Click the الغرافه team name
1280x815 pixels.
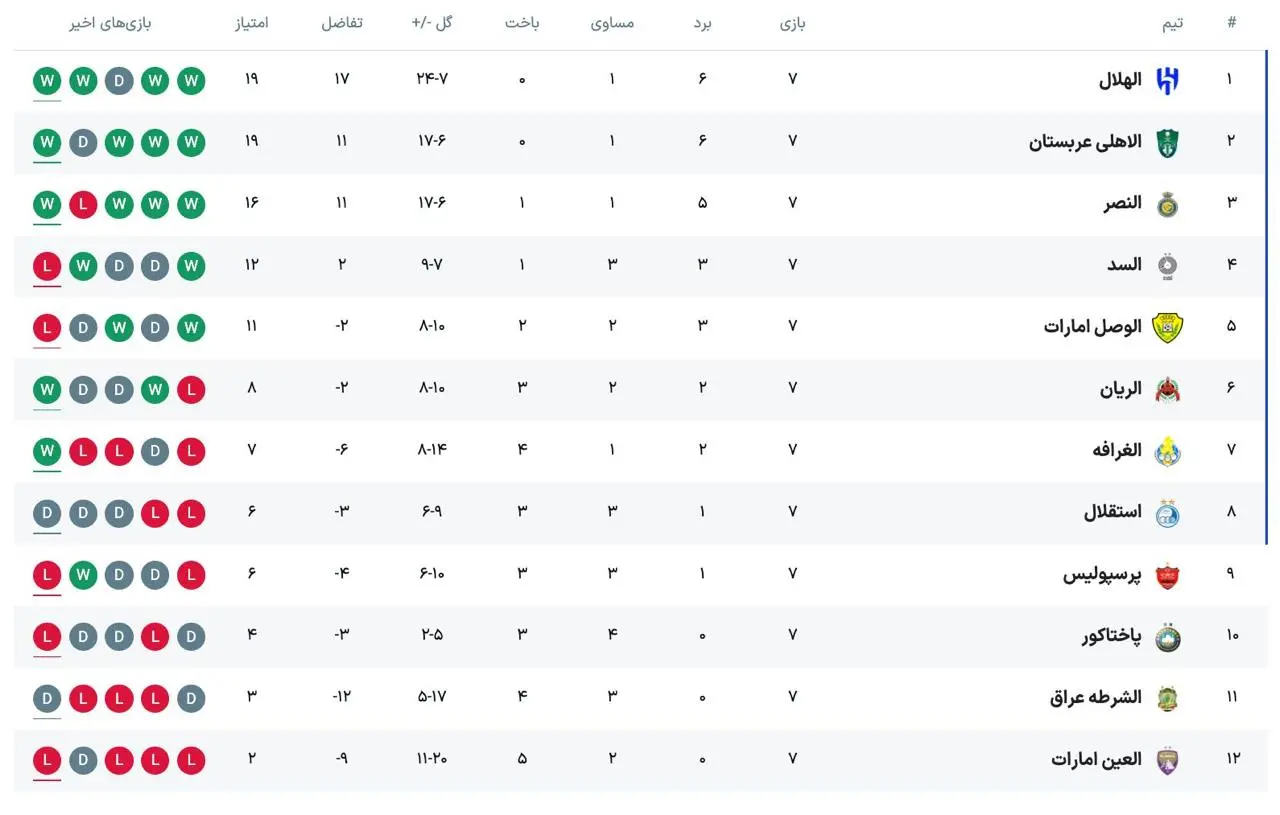pyautogui.click(x=1117, y=450)
